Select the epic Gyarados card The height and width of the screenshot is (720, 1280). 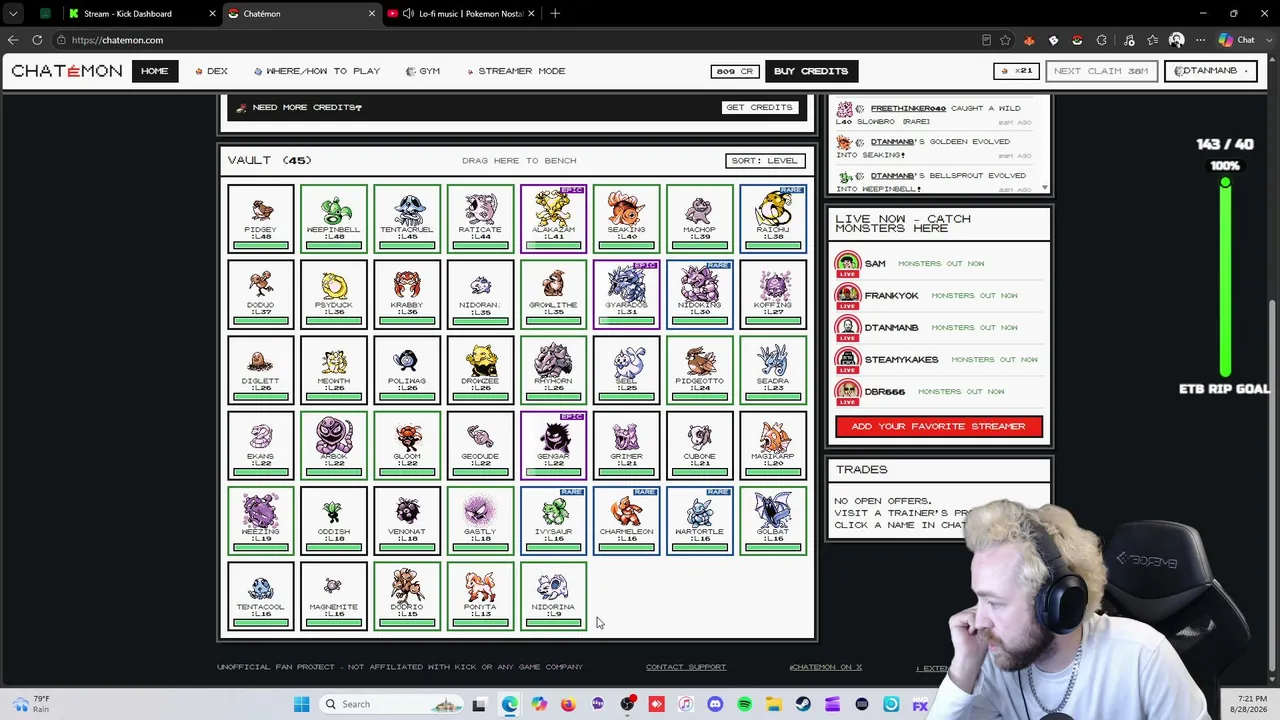tap(626, 294)
